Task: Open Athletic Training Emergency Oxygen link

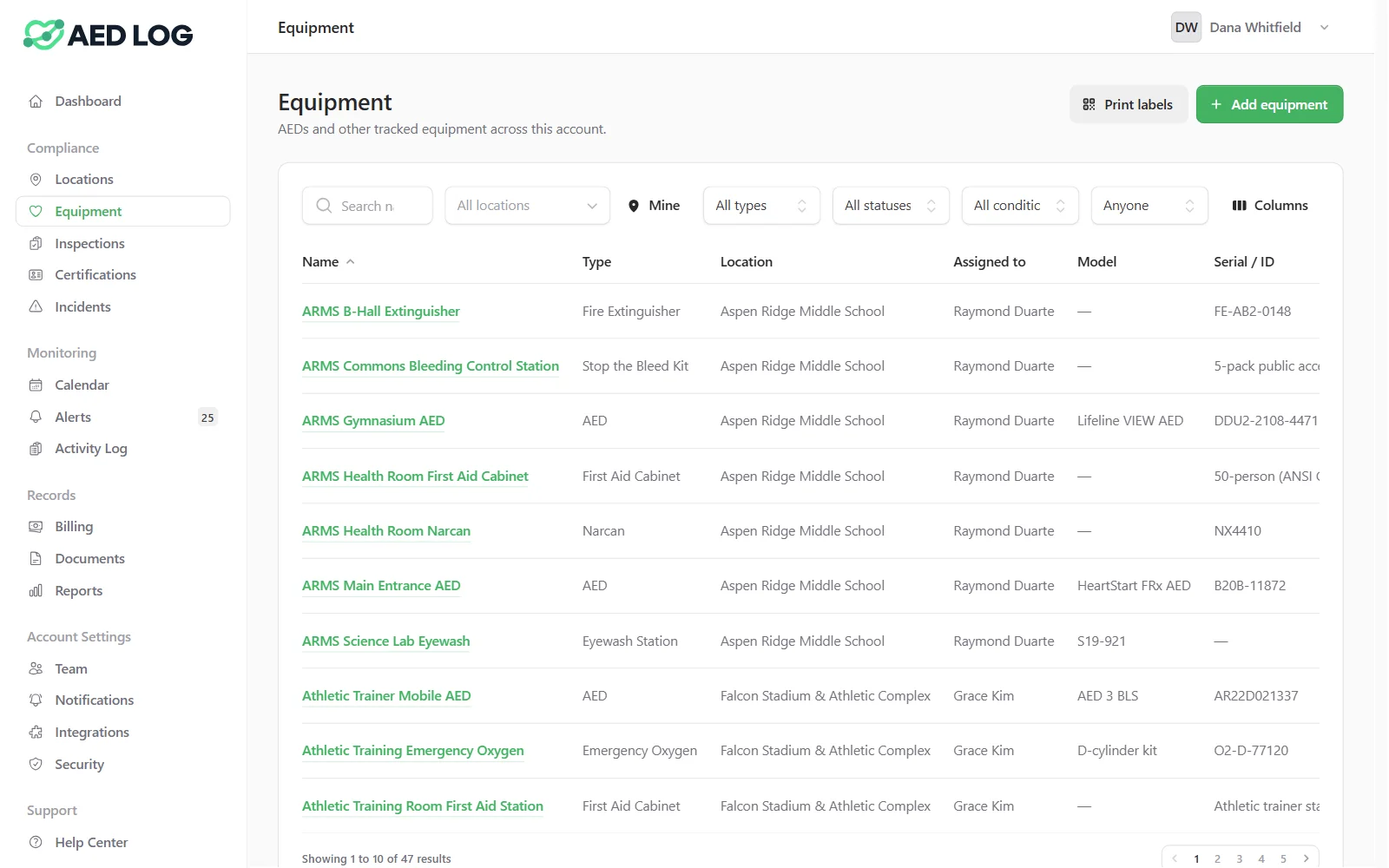Action: point(413,751)
